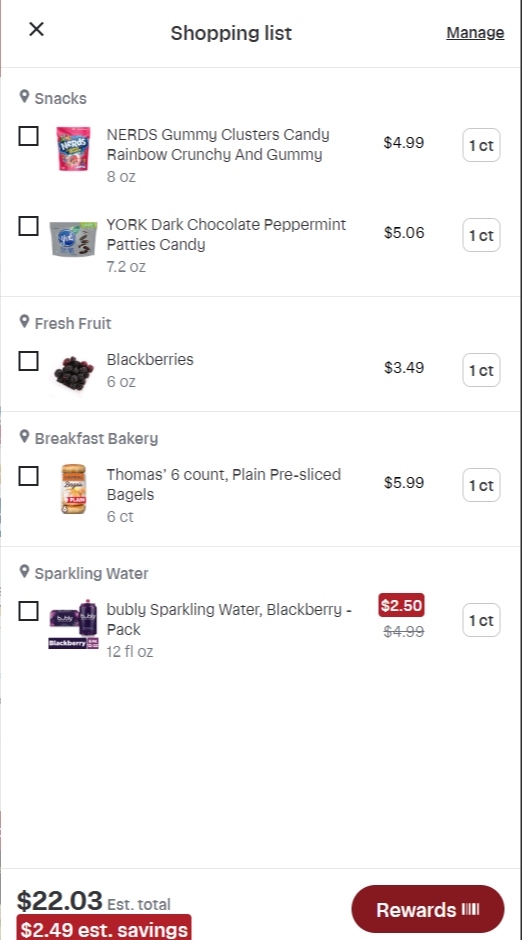Screen dimensions: 522x940
Task: Click the Snacks location pin icon
Action: [25, 97]
